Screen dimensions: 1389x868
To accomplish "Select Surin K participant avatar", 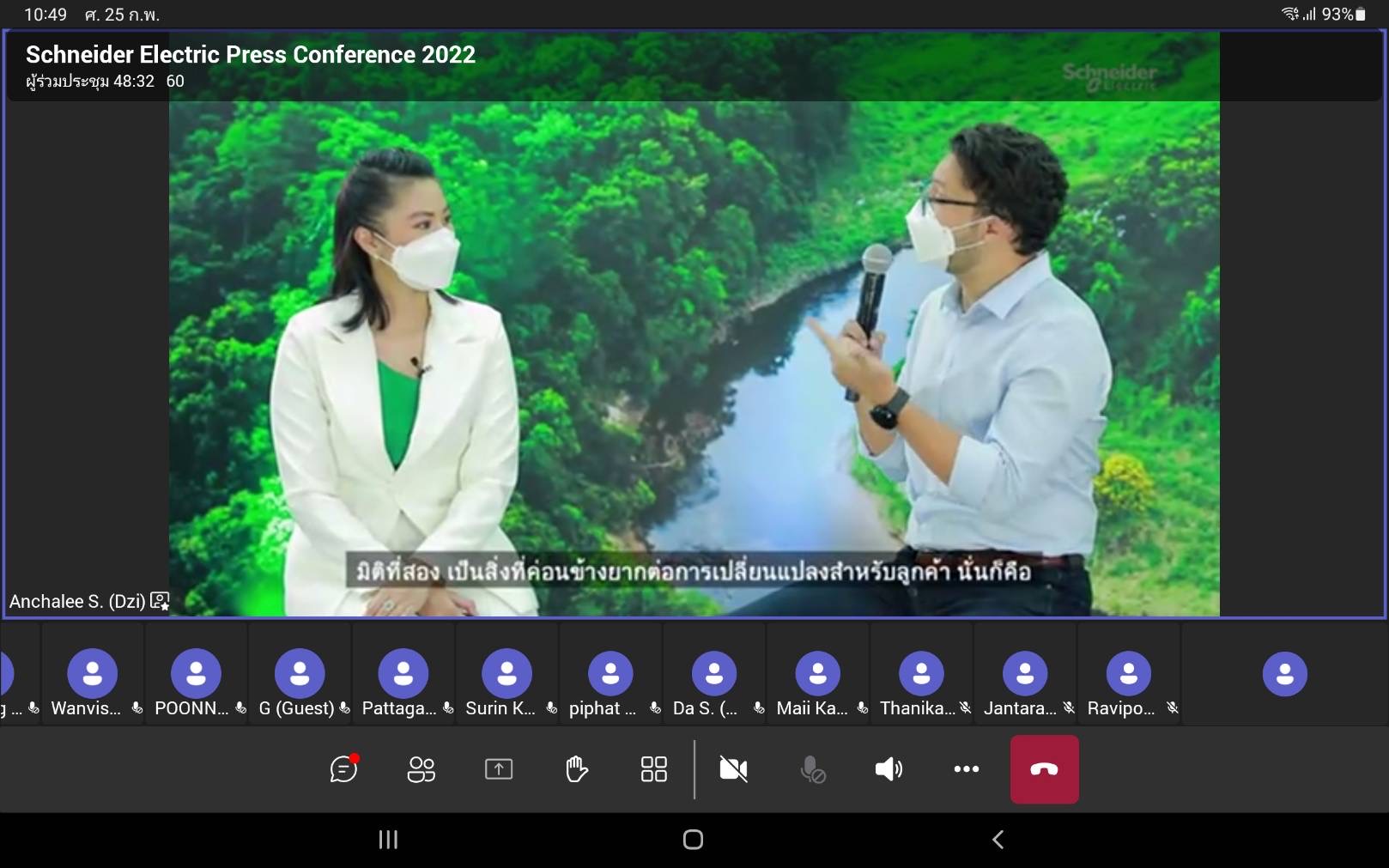I will point(506,673).
